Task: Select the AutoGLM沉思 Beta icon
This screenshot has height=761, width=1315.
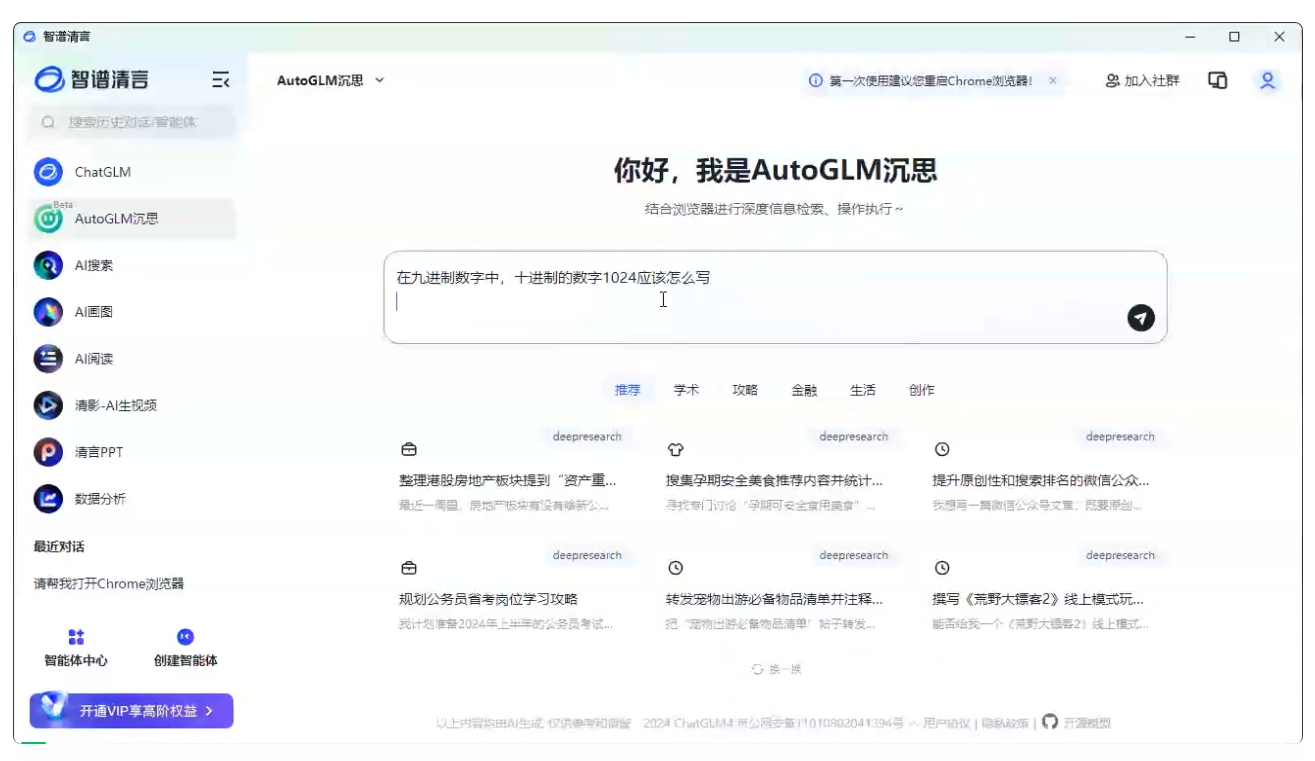Action: pos(48,218)
